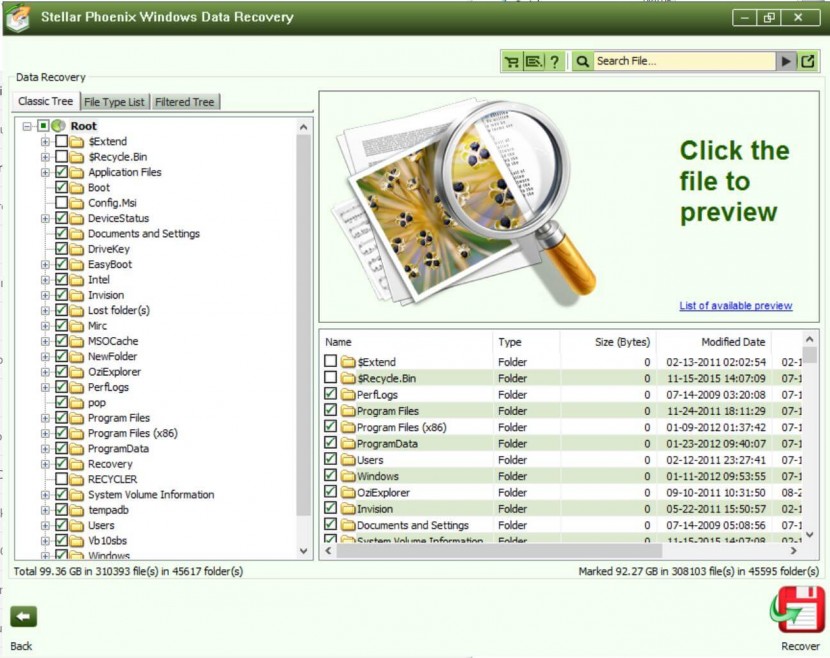This screenshot has width=830, height=658.
Task: Click NewFolder in the tree
Action: 112,357
